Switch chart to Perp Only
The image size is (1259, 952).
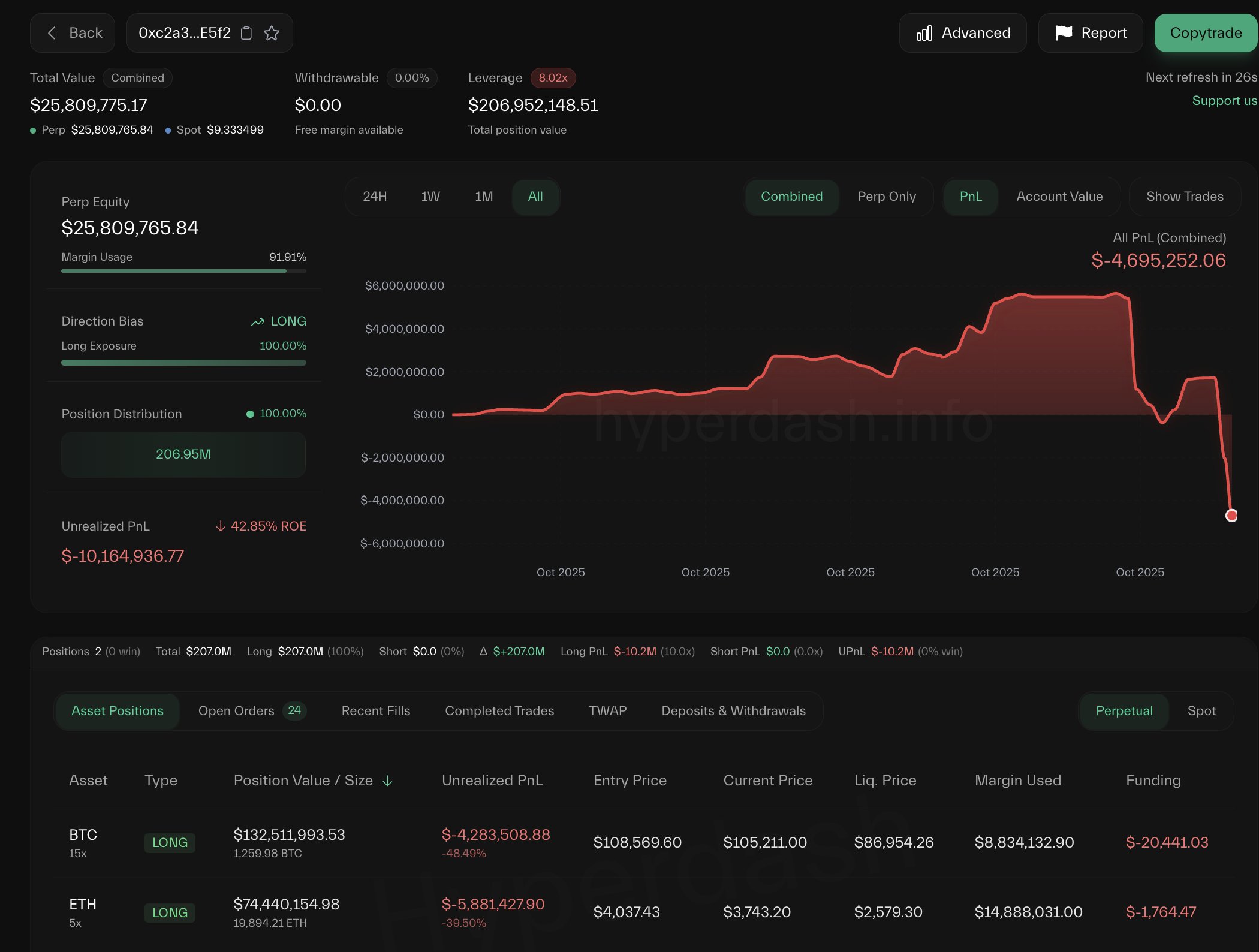tap(886, 197)
